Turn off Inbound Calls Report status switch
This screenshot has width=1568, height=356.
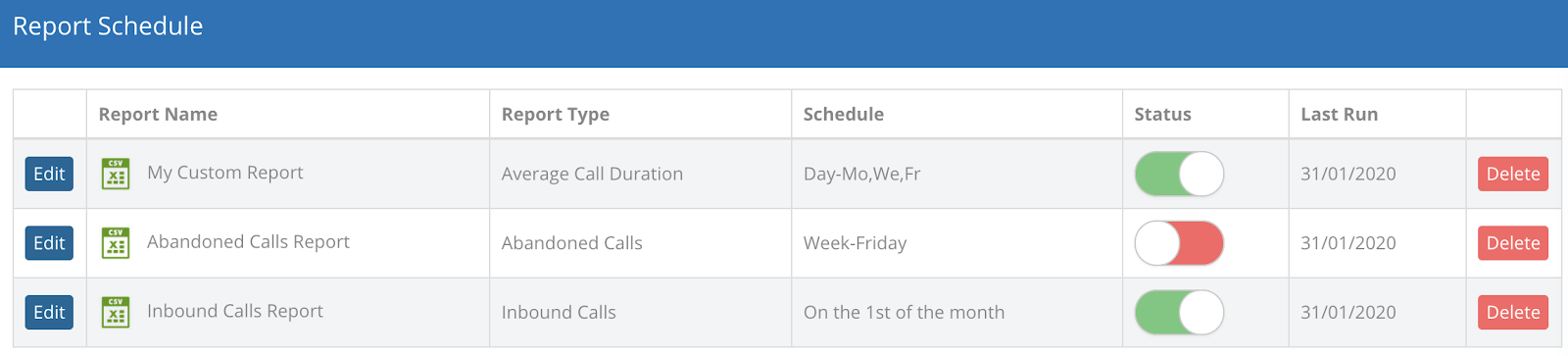coord(1179,313)
